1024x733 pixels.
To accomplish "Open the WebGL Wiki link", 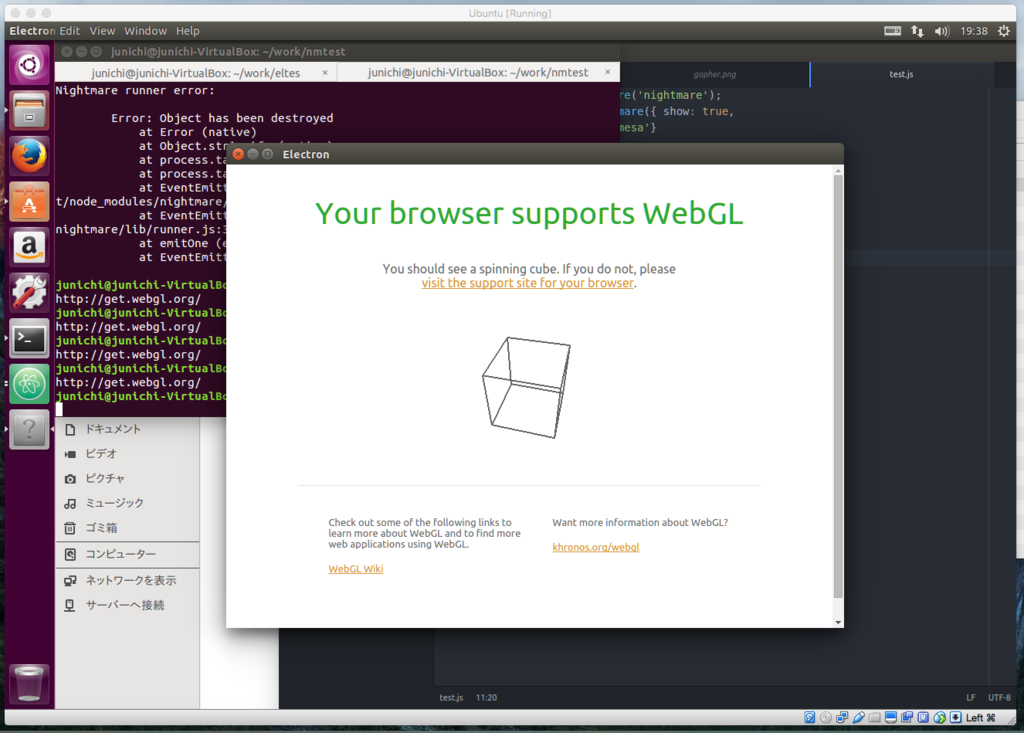I will point(355,569).
